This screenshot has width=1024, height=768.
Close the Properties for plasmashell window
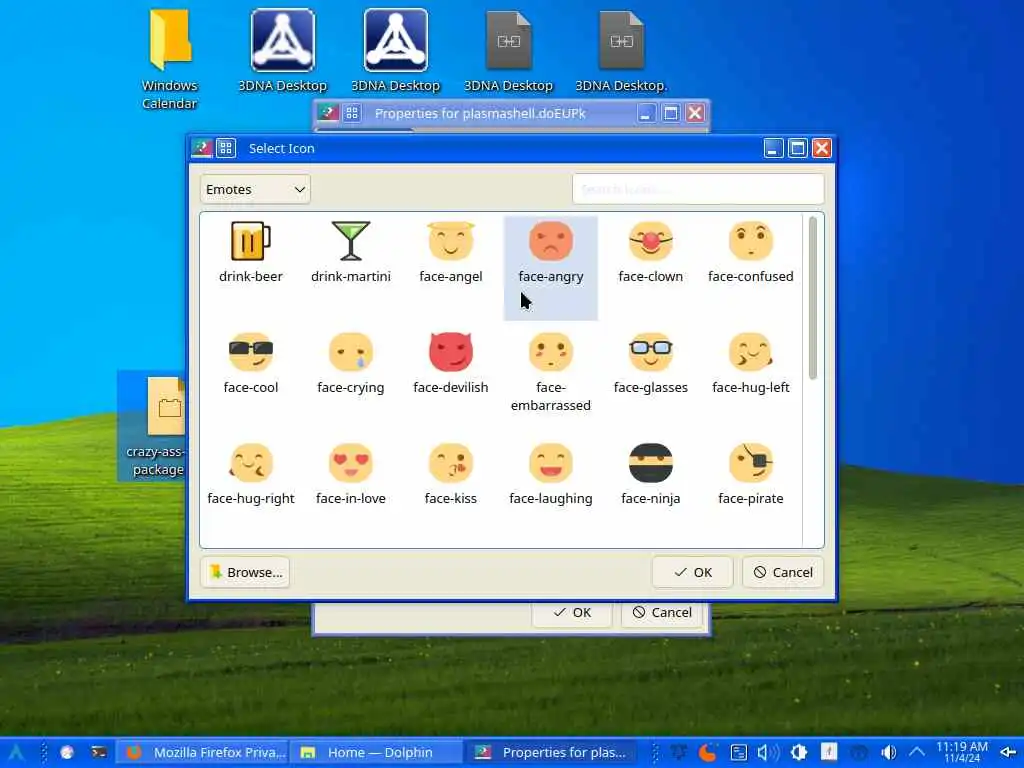[x=696, y=113]
